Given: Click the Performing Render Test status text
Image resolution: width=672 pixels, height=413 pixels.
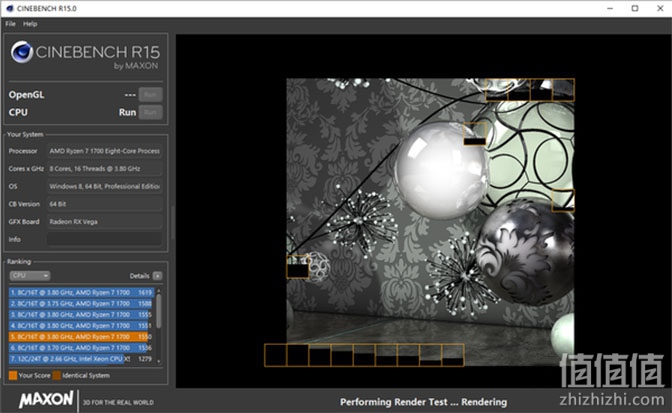Looking at the screenshot, I should point(423,402).
